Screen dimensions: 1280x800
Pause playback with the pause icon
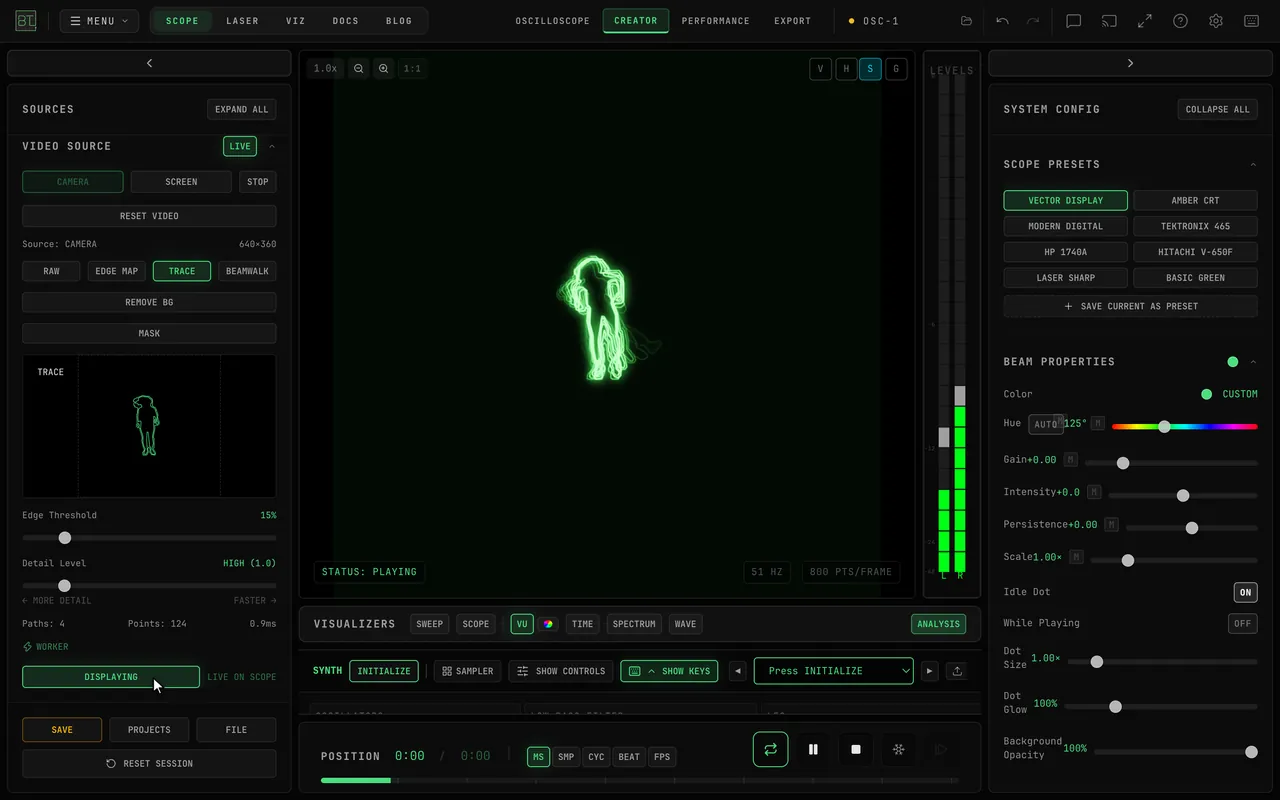pos(813,749)
